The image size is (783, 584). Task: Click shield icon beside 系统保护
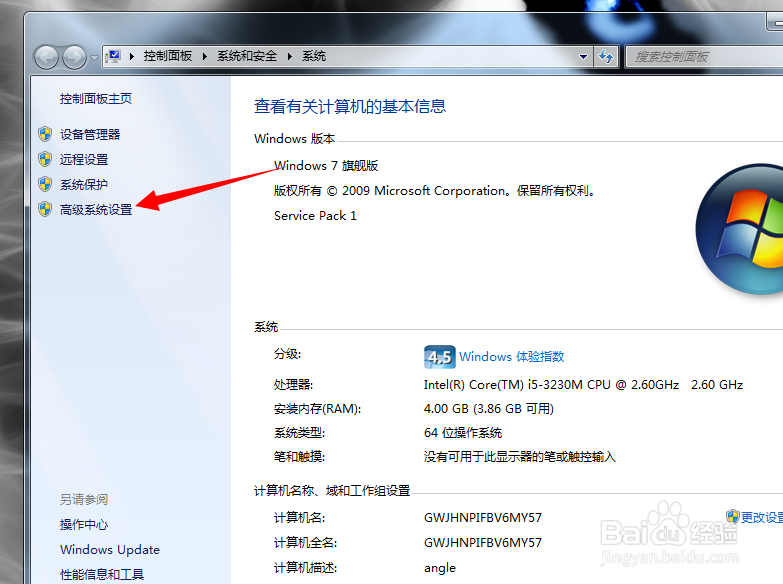click(45, 184)
